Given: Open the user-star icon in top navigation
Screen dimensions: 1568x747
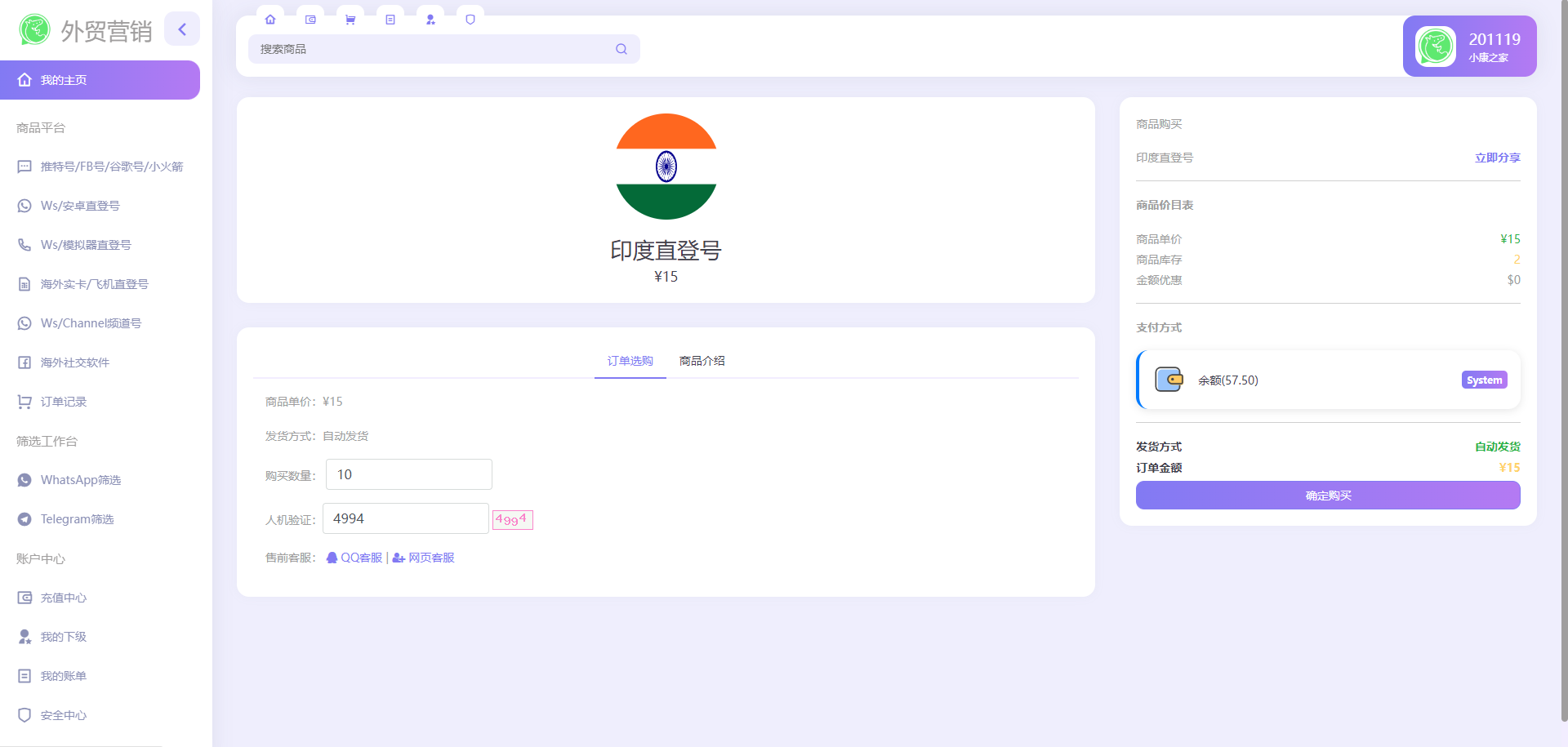Looking at the screenshot, I should tap(430, 19).
